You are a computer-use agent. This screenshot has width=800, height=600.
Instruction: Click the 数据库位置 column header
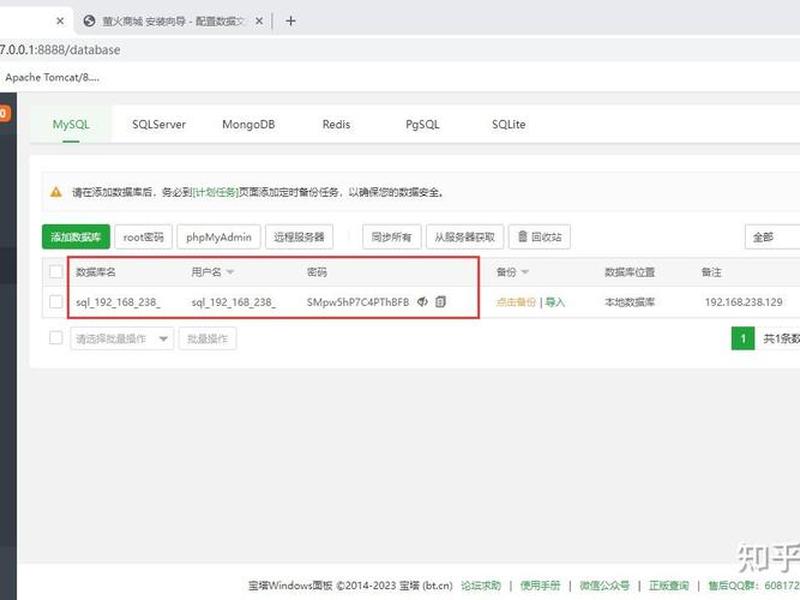tap(630, 272)
